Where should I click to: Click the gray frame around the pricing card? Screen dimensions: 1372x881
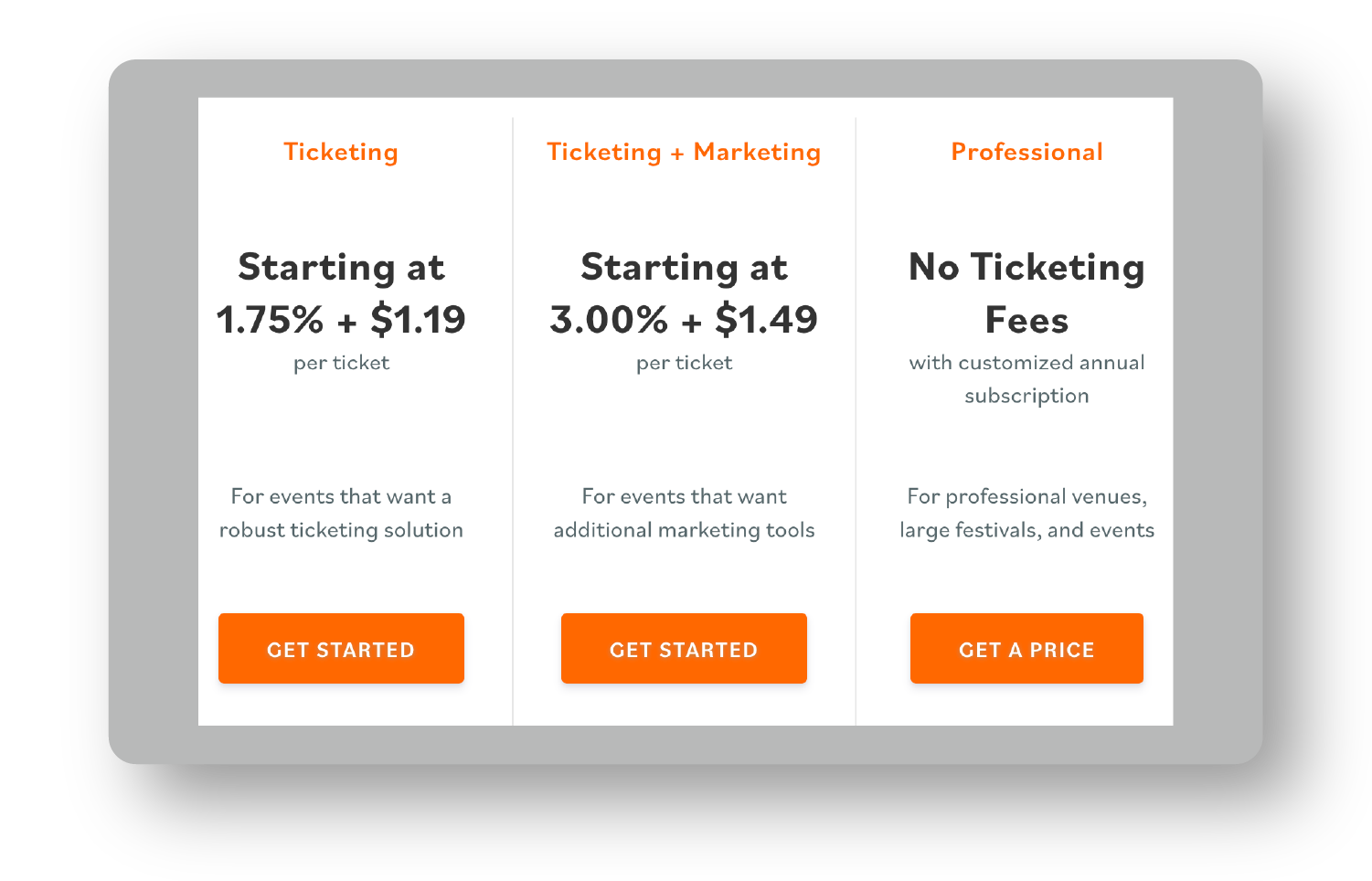(153, 411)
